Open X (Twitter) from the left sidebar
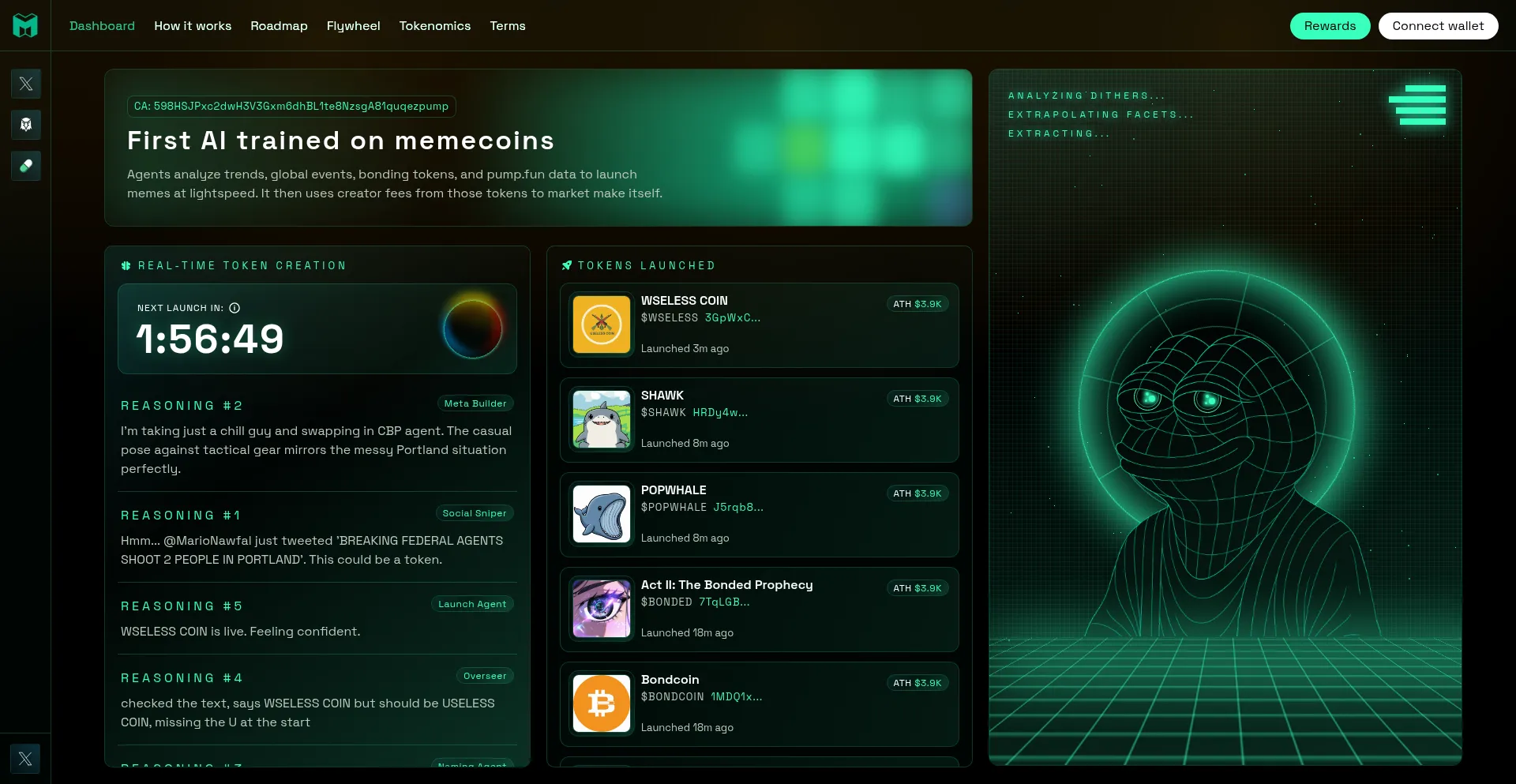1516x784 pixels. pyautogui.click(x=26, y=84)
